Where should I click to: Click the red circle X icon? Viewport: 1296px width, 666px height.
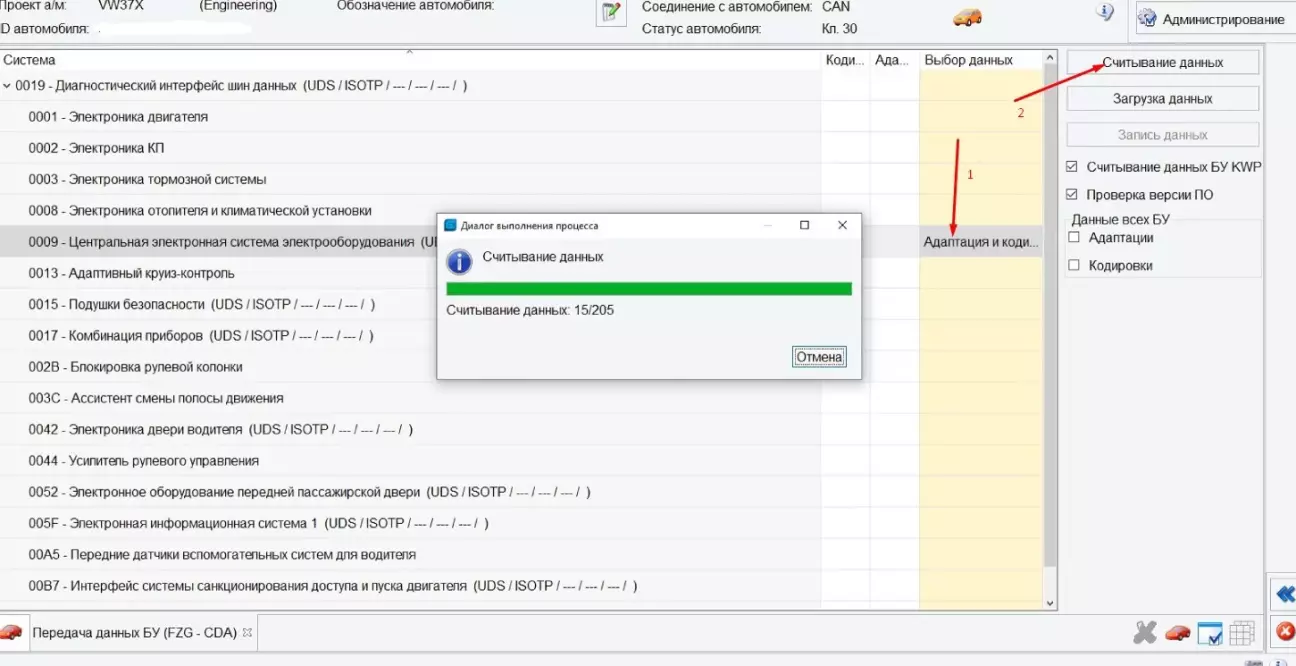tap(1286, 632)
